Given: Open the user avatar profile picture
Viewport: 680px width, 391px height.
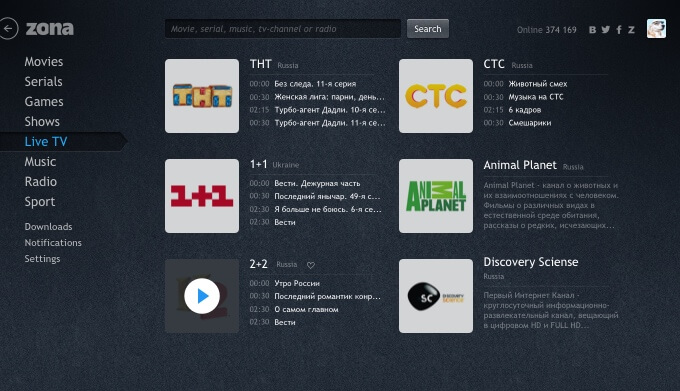Looking at the screenshot, I should pyautogui.click(x=656, y=29).
